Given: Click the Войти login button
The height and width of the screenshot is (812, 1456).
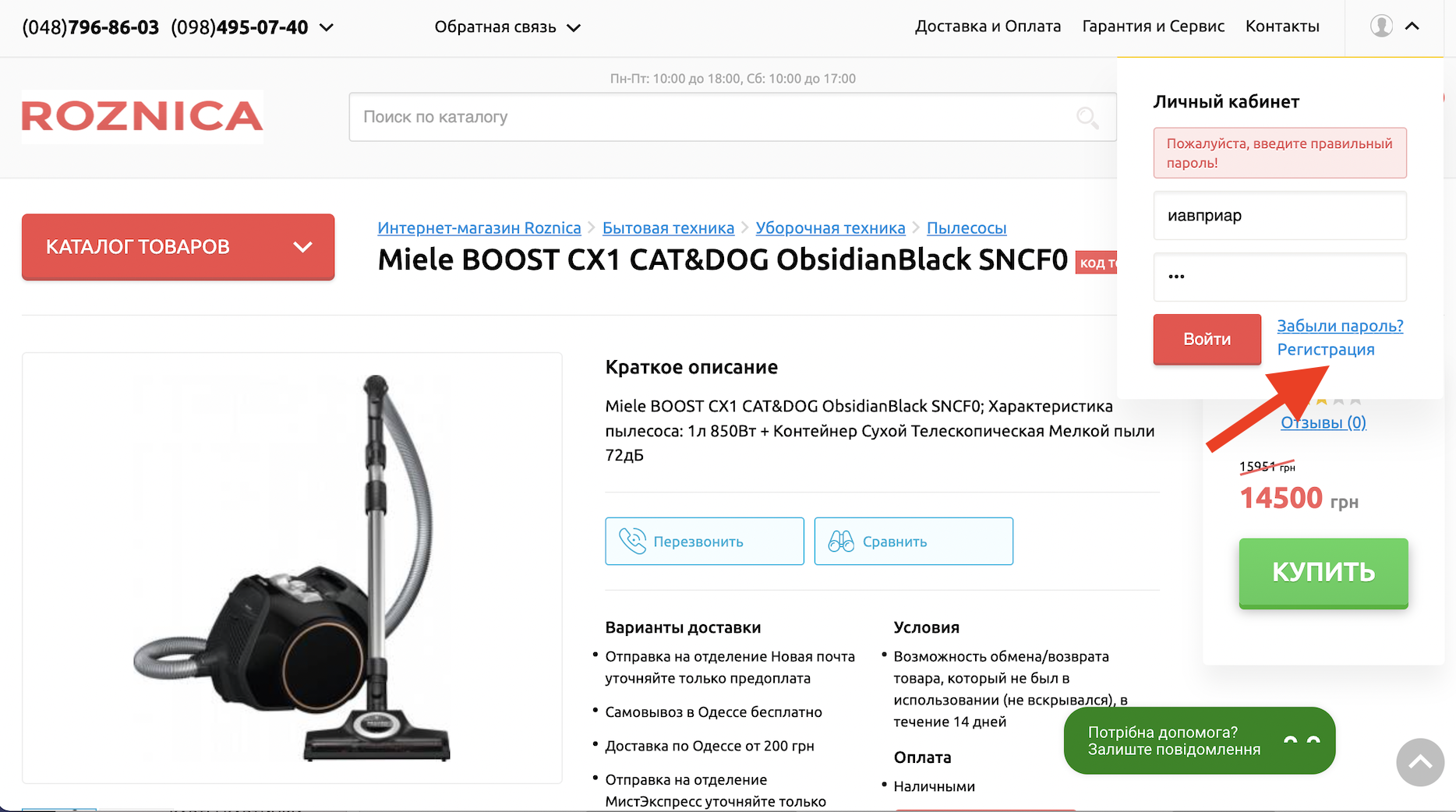Looking at the screenshot, I should click(1207, 339).
